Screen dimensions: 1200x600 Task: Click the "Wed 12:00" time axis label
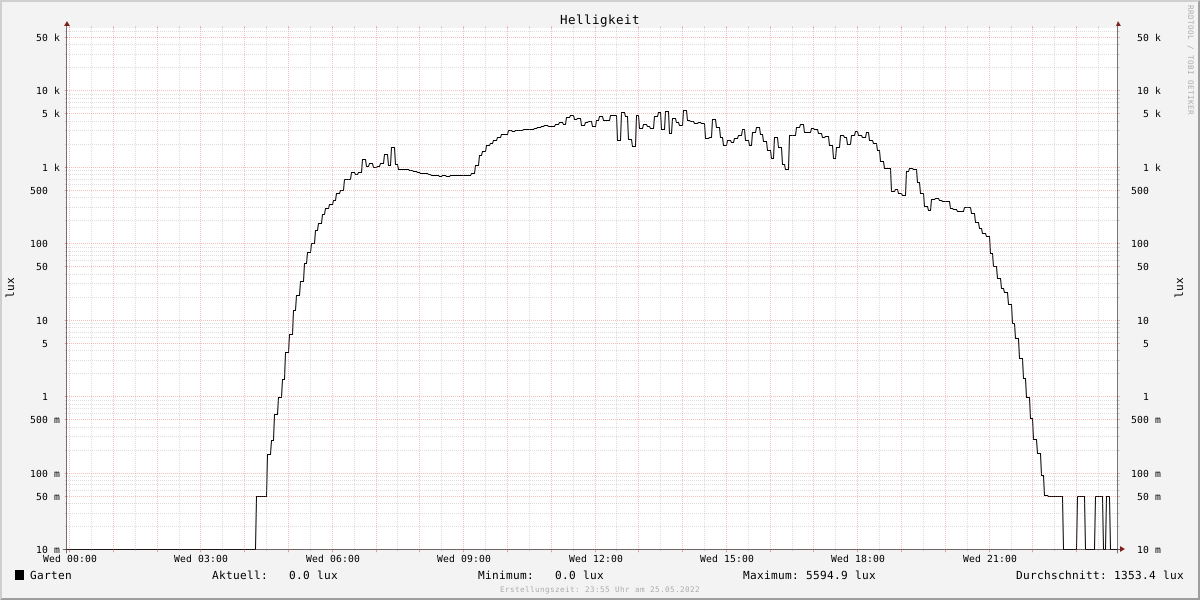click(596, 559)
